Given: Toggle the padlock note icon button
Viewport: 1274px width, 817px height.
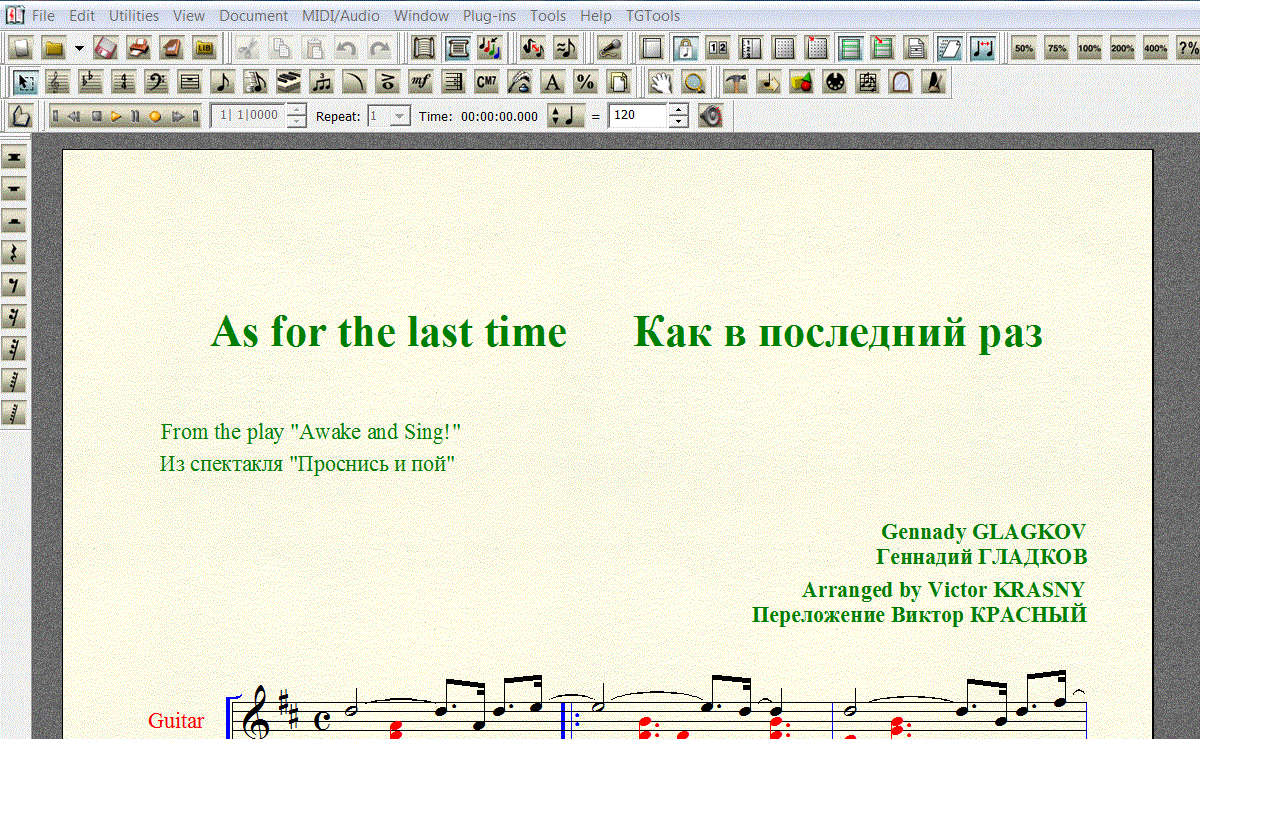Looking at the screenshot, I should pos(685,48).
